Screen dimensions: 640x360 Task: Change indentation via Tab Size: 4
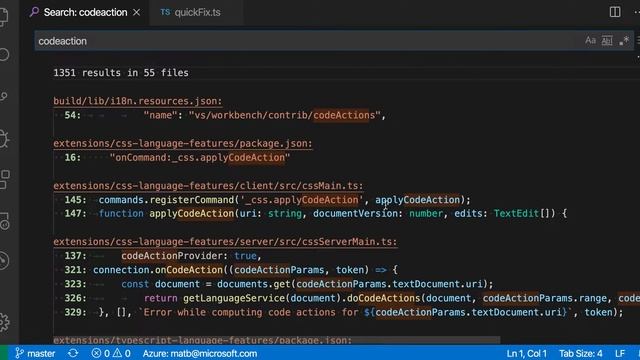pyautogui.click(x=580, y=353)
